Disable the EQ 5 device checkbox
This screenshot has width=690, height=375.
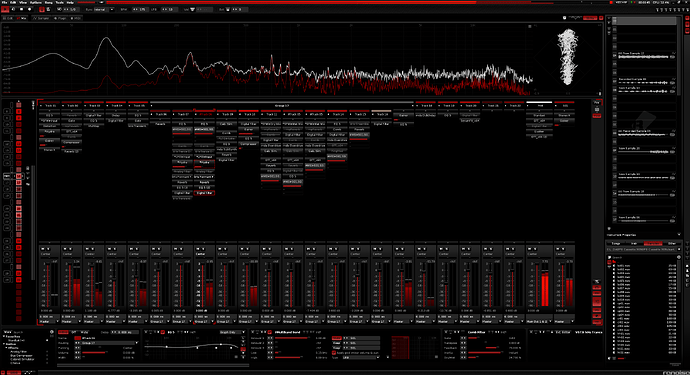(x=163, y=332)
